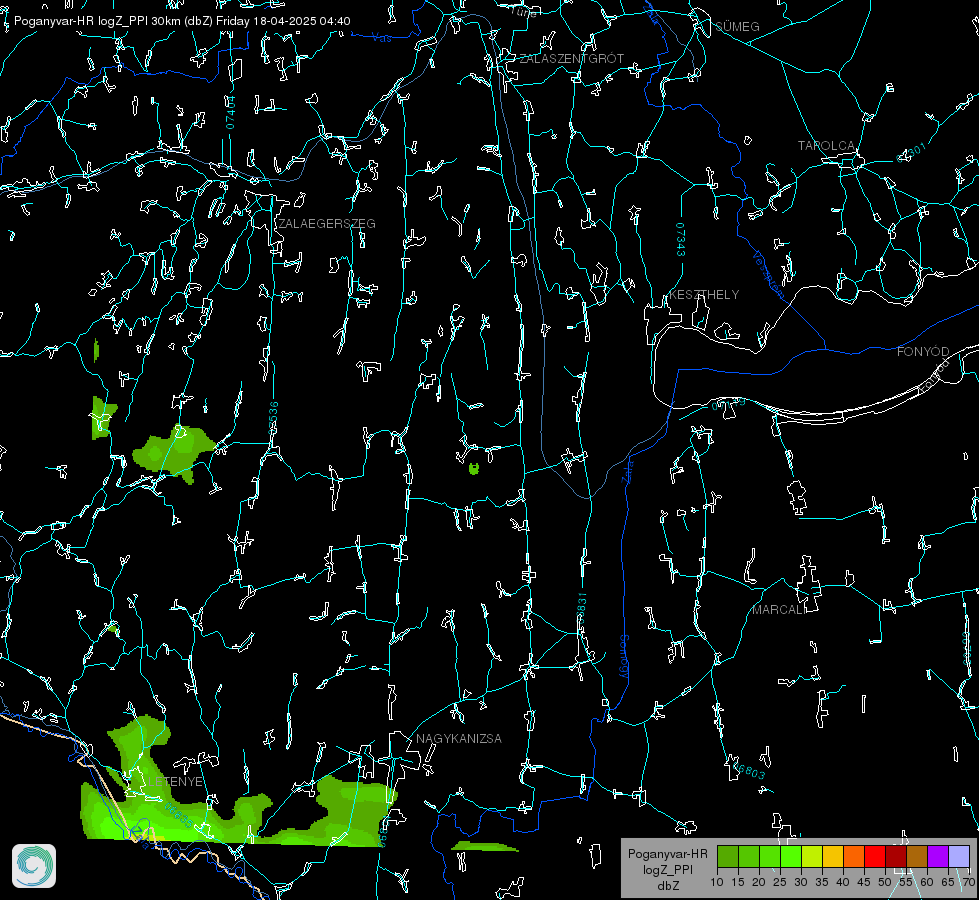Viewport: 979px width, 900px height.
Task: Pick the 35-40 dBZ yellow legend swatch
Action: click(x=833, y=856)
